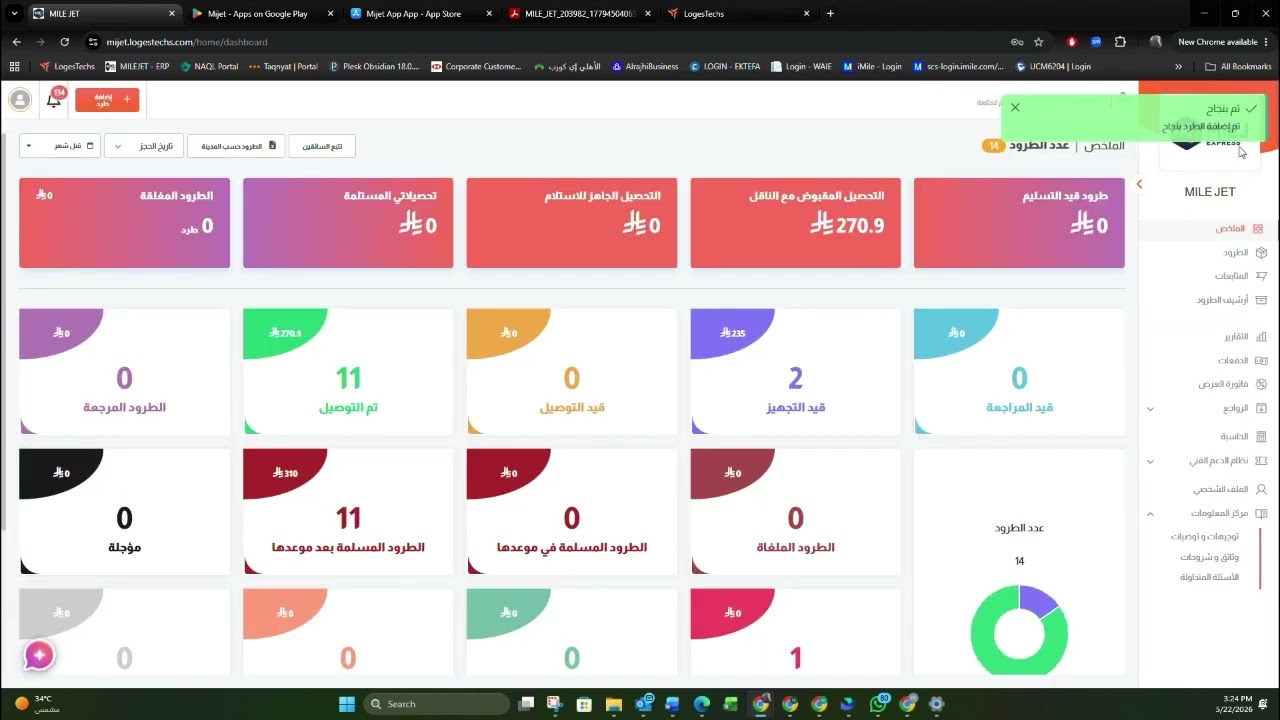Switch to Mijet App Store browser tab
This screenshot has width=1280, height=720.
419,14
